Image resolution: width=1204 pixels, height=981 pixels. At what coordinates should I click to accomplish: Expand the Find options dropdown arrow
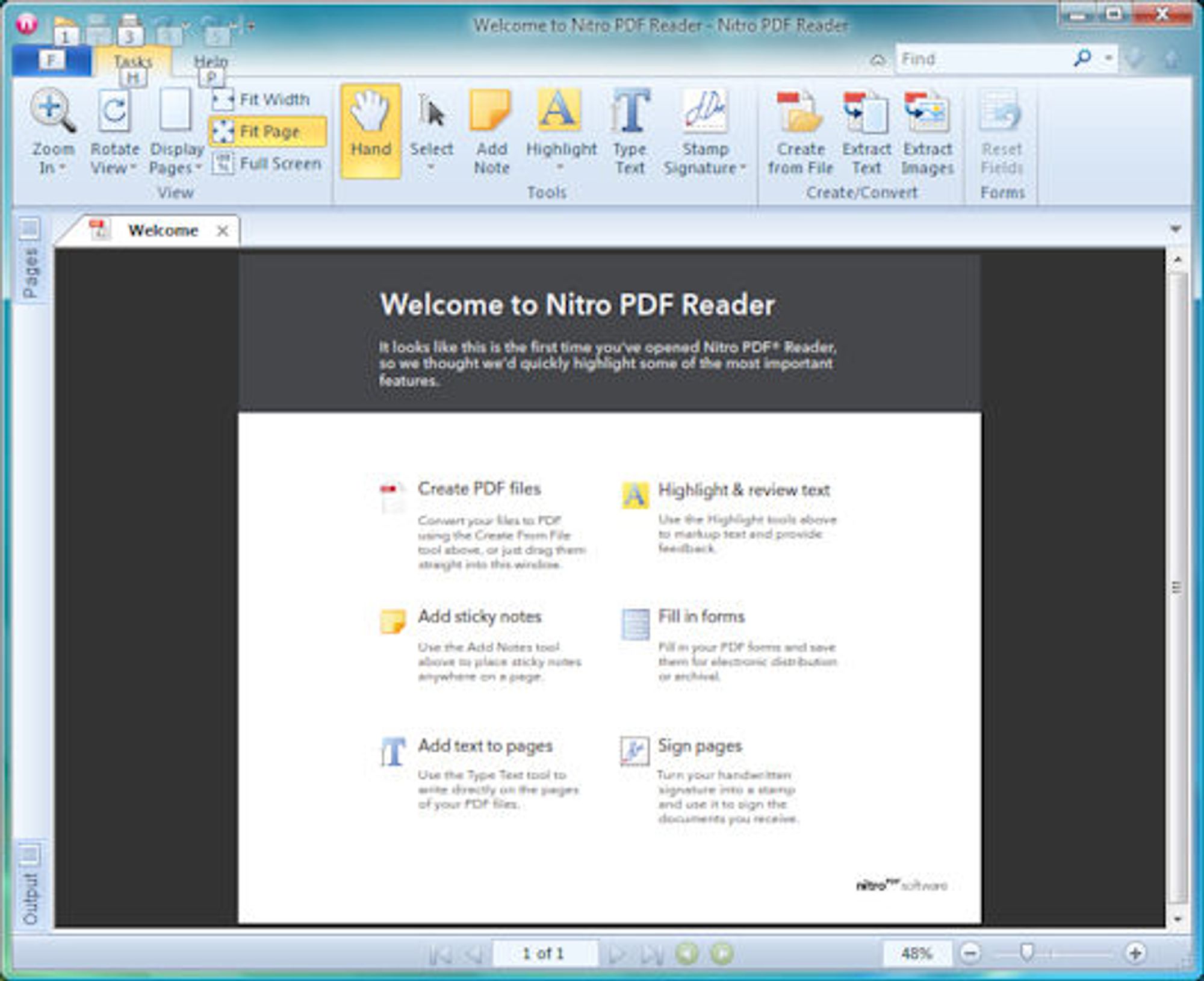[1108, 59]
